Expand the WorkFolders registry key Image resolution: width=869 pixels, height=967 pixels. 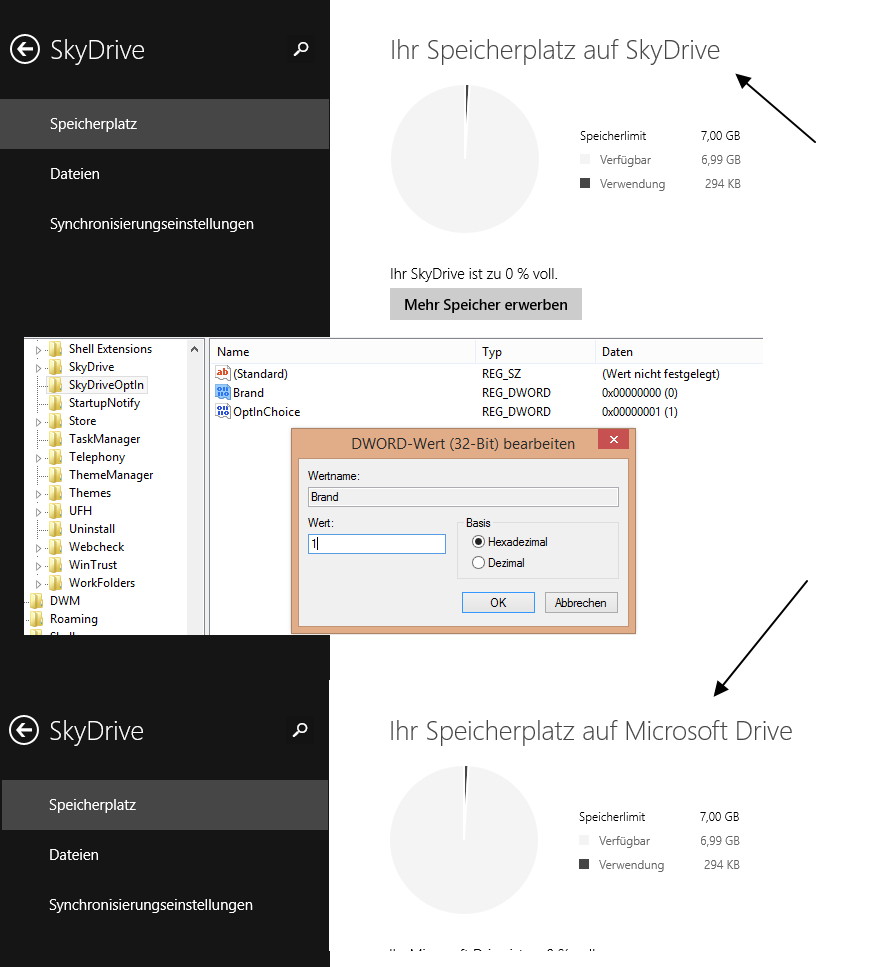pyautogui.click(x=38, y=584)
